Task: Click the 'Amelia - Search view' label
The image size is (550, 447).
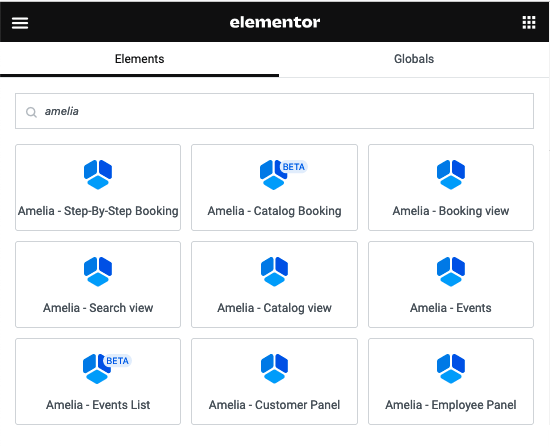Action: tap(98, 308)
